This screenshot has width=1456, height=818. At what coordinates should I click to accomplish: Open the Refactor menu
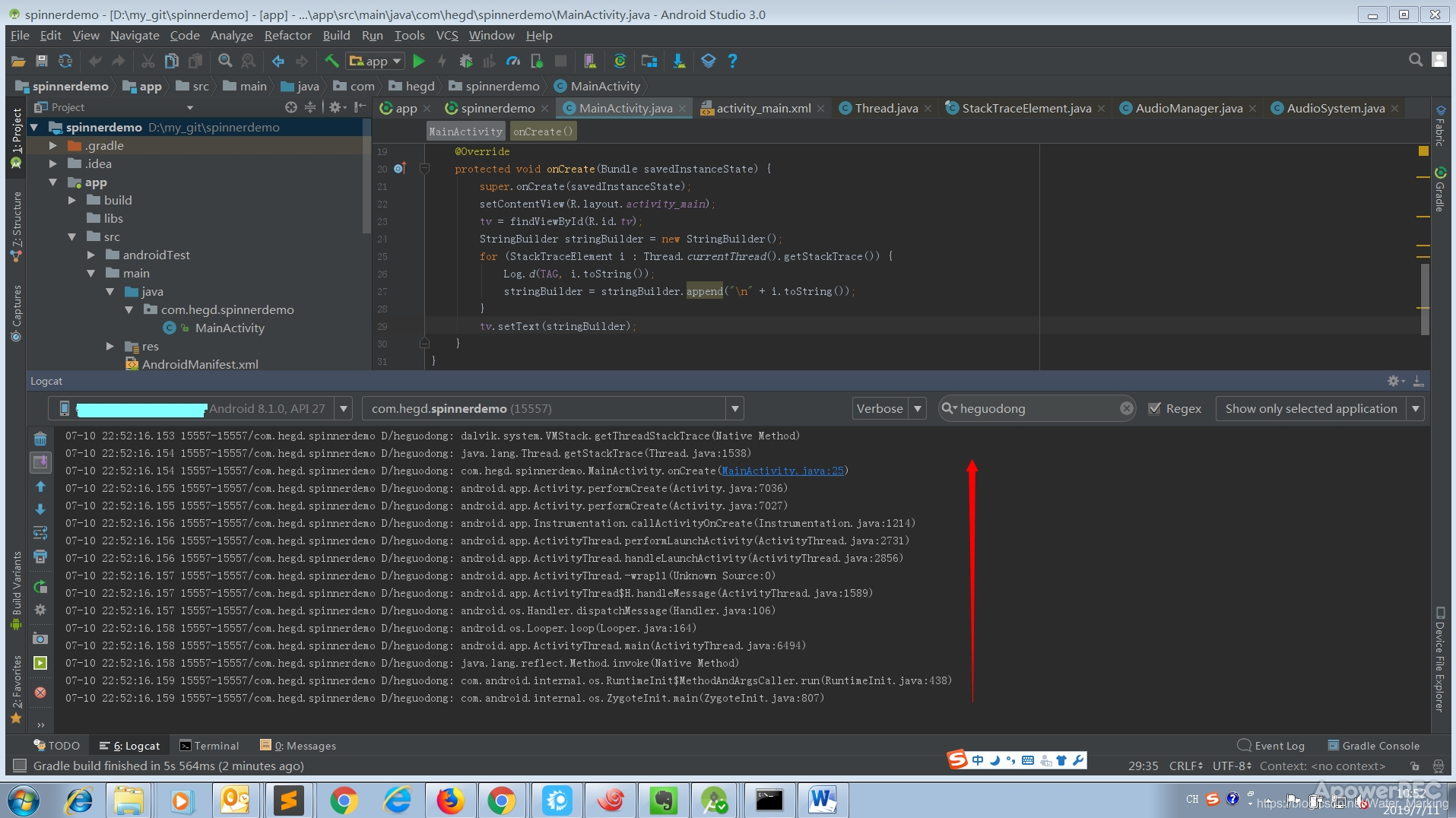(287, 35)
